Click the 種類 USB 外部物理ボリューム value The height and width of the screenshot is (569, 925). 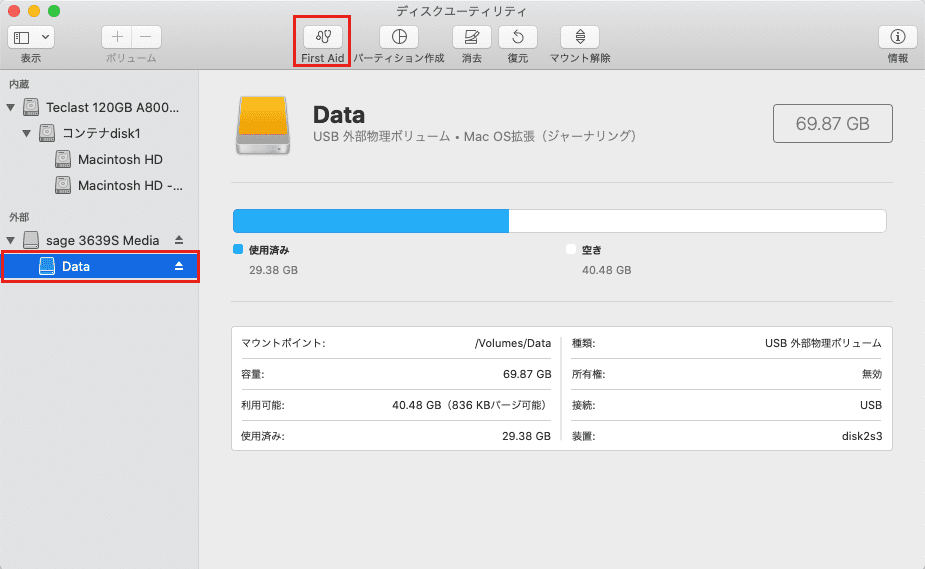click(823, 343)
